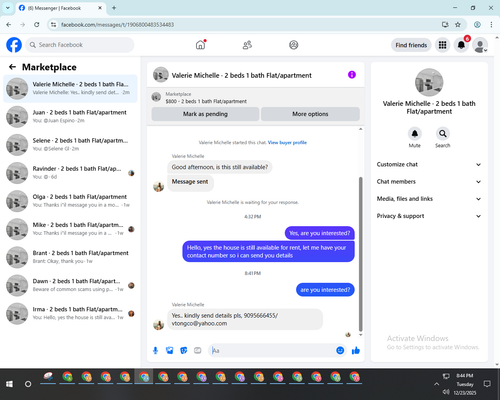Open a new browser tab
The height and width of the screenshot is (400, 500).
(114, 8)
